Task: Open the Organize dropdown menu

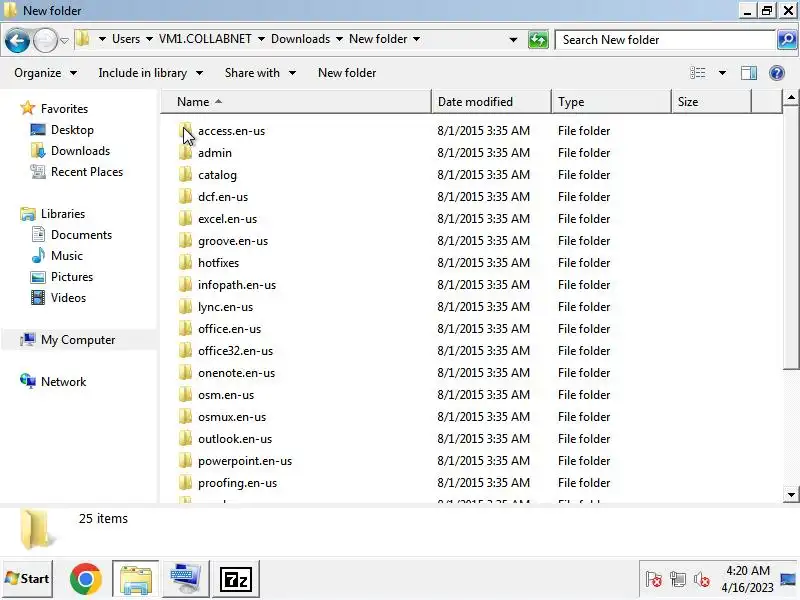Action: [45, 73]
